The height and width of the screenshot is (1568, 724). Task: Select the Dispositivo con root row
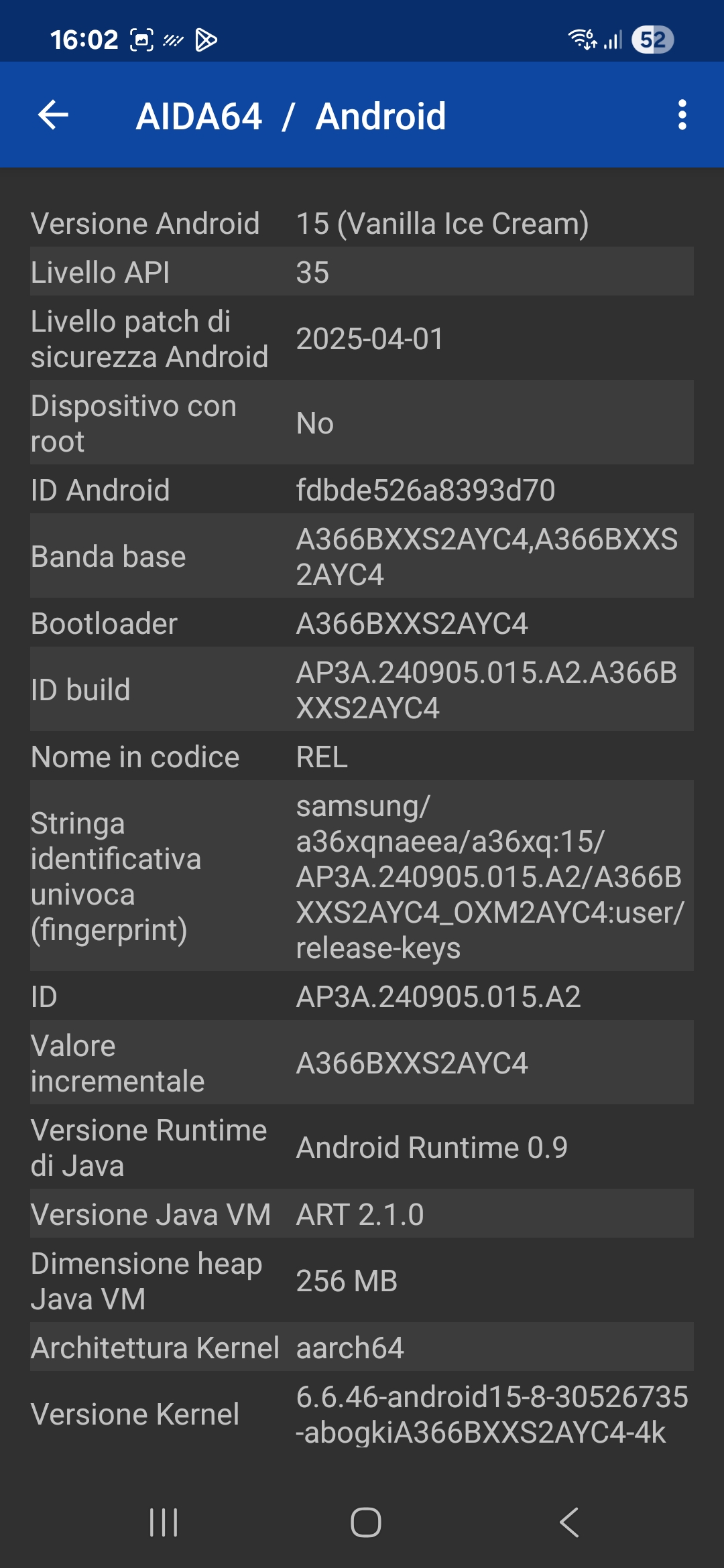click(362, 423)
